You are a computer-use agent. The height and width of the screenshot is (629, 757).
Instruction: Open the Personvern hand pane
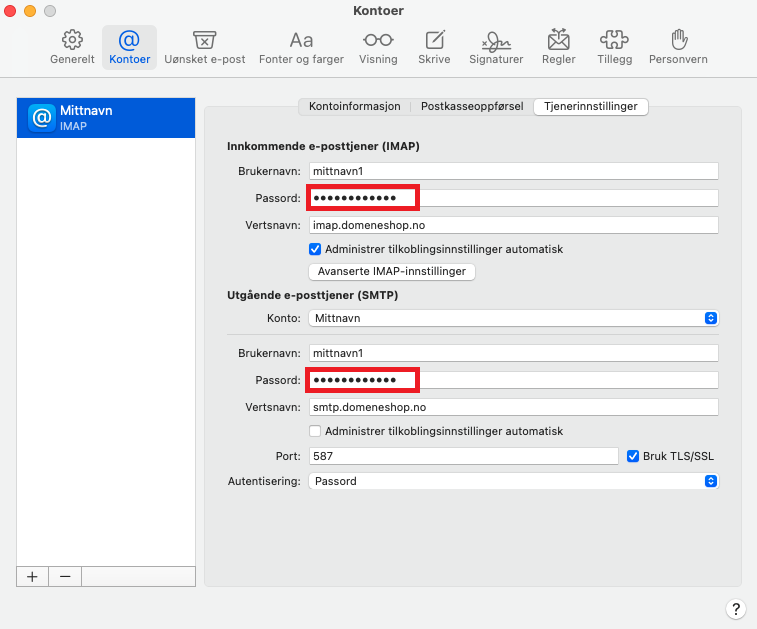678,47
